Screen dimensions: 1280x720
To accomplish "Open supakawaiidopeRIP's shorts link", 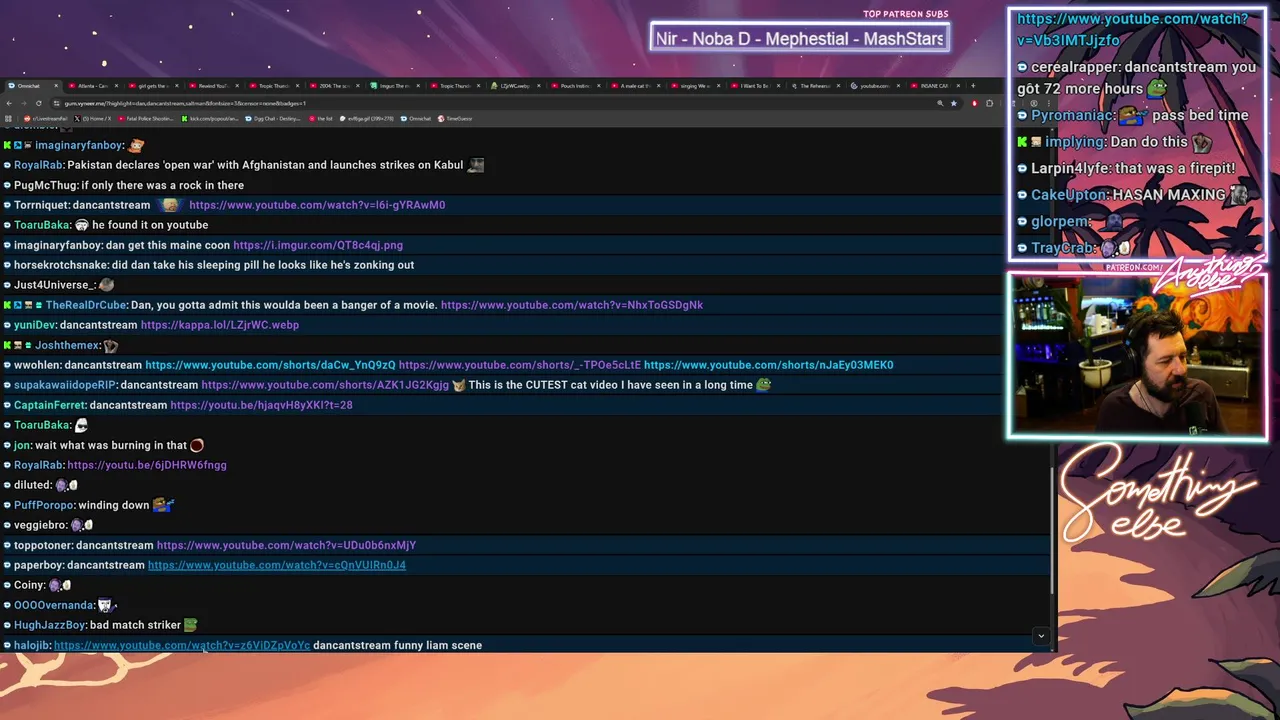I will (x=325, y=385).
